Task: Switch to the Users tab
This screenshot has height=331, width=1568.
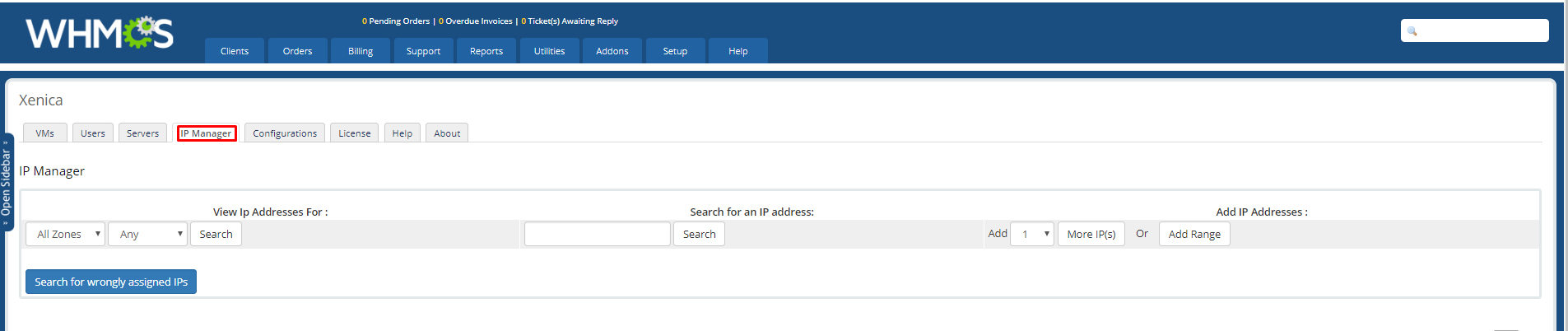Action: [x=93, y=133]
